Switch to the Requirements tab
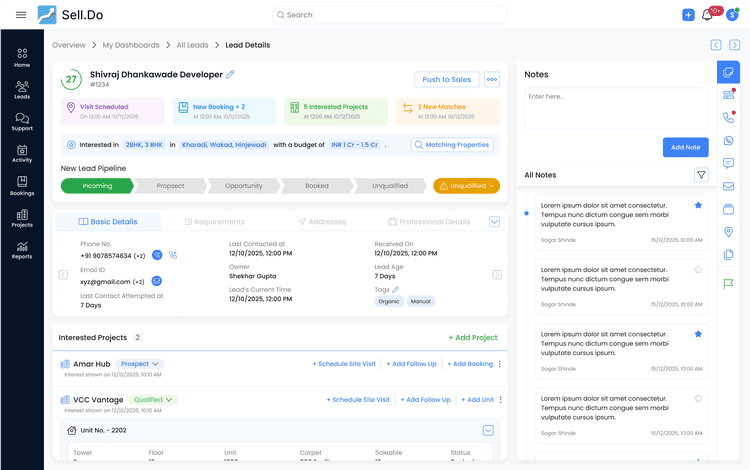750x470 pixels. point(215,222)
